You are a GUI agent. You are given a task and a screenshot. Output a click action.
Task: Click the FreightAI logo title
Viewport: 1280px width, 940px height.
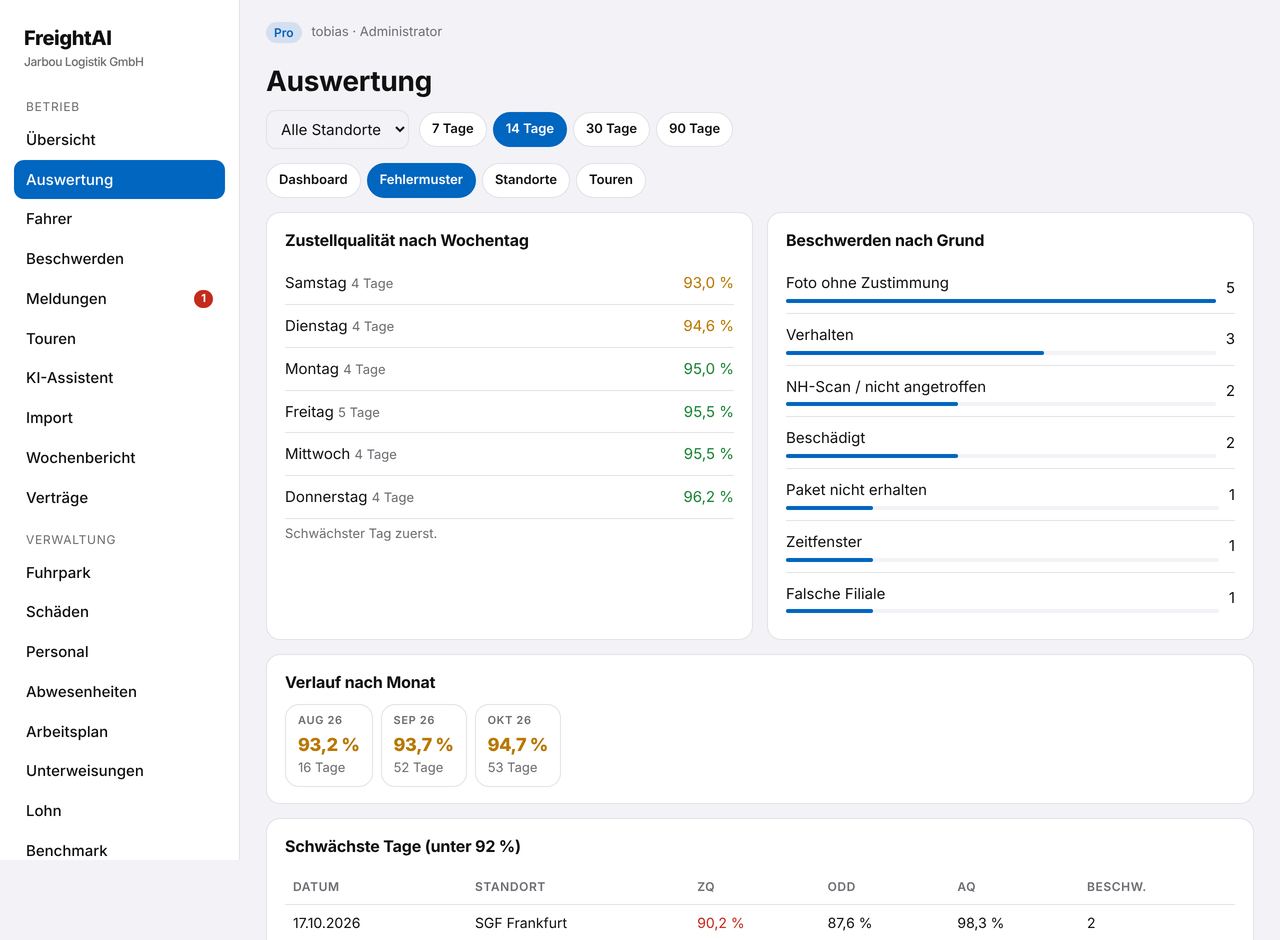68,38
